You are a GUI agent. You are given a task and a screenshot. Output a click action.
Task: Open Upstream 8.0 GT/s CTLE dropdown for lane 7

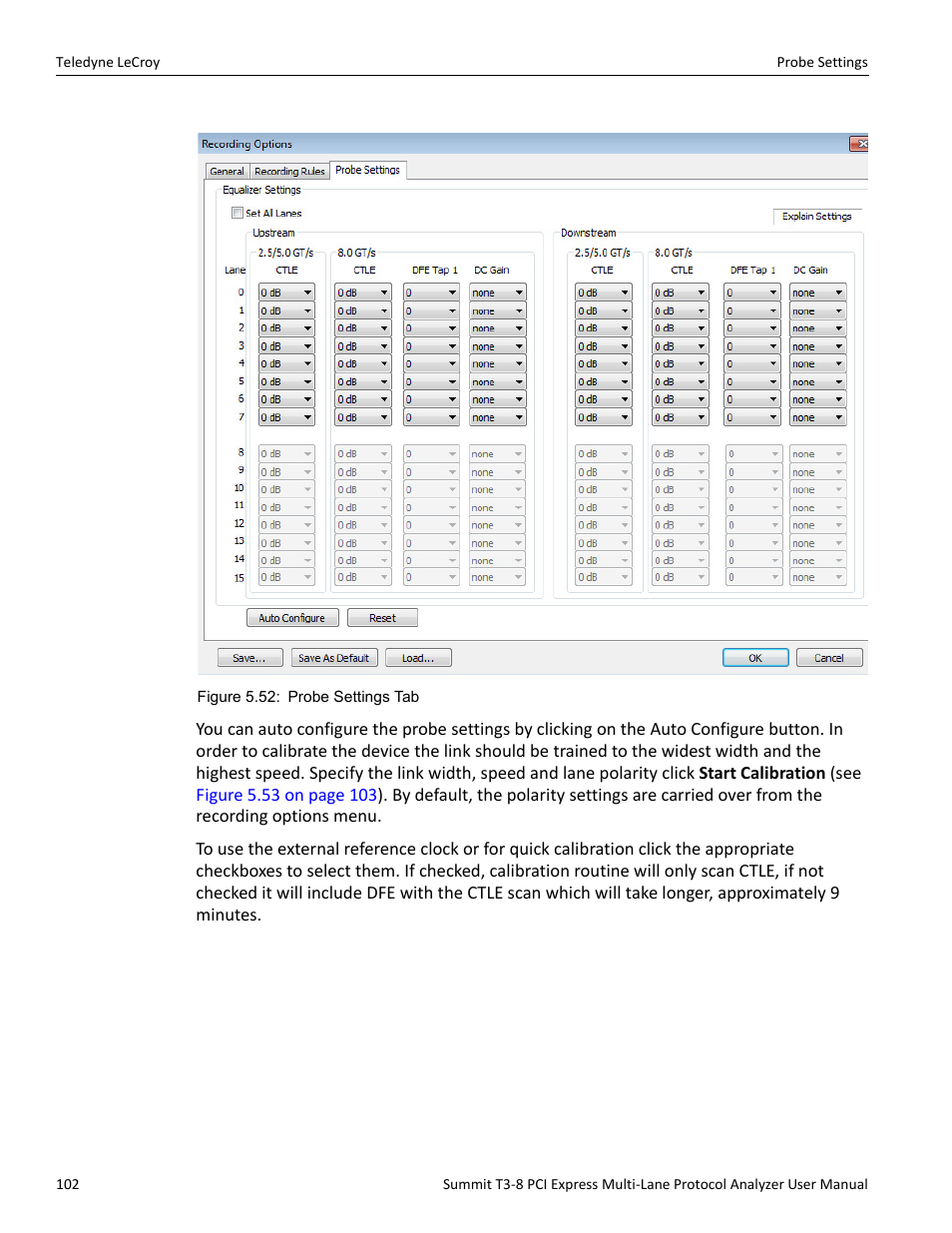pos(363,417)
